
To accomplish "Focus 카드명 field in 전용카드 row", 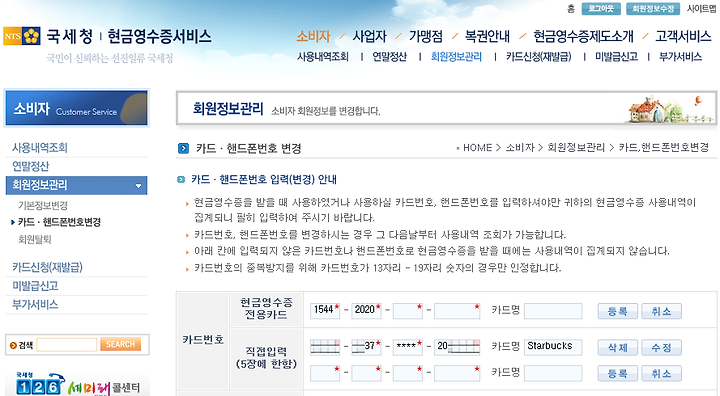I will 553,311.
